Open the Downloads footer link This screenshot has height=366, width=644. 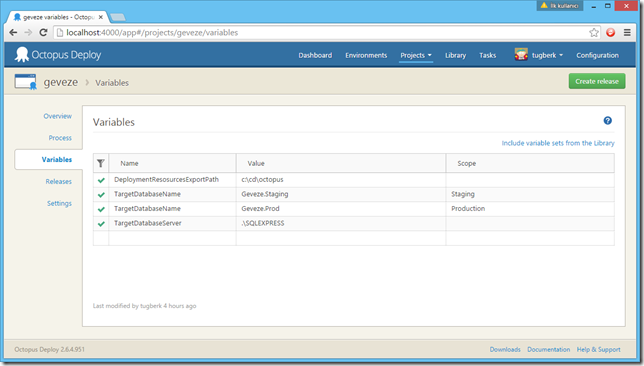[505, 349]
